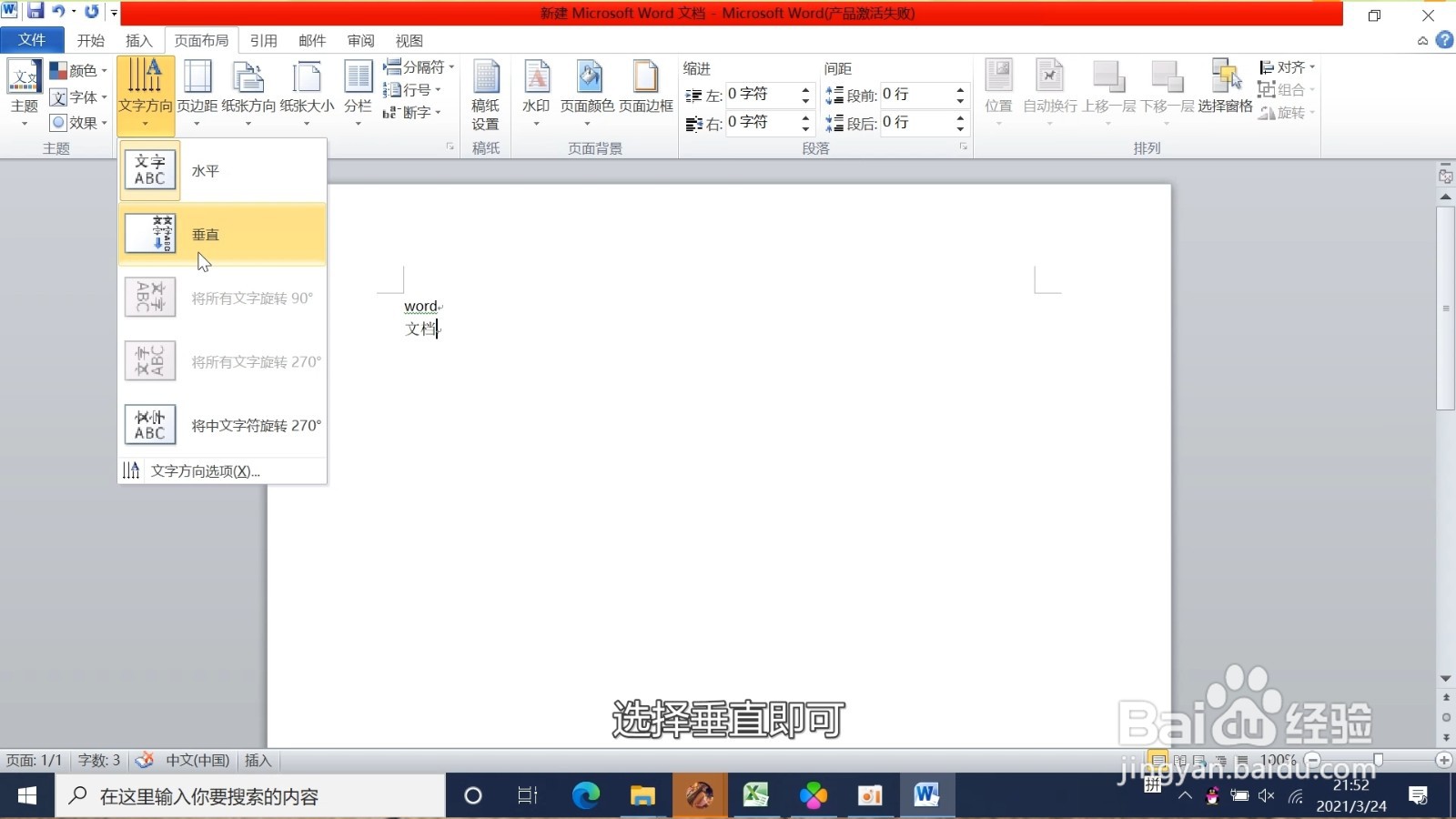Click zoom out minus button

(1313, 760)
